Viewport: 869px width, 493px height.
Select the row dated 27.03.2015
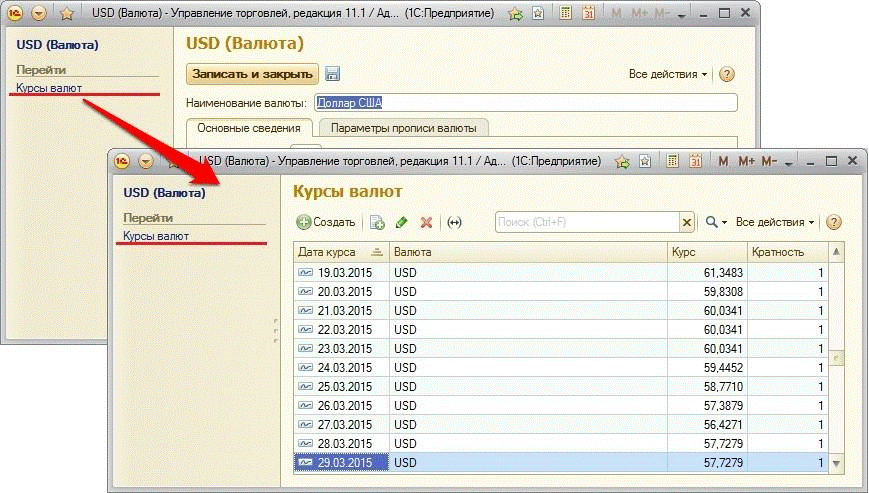point(561,424)
